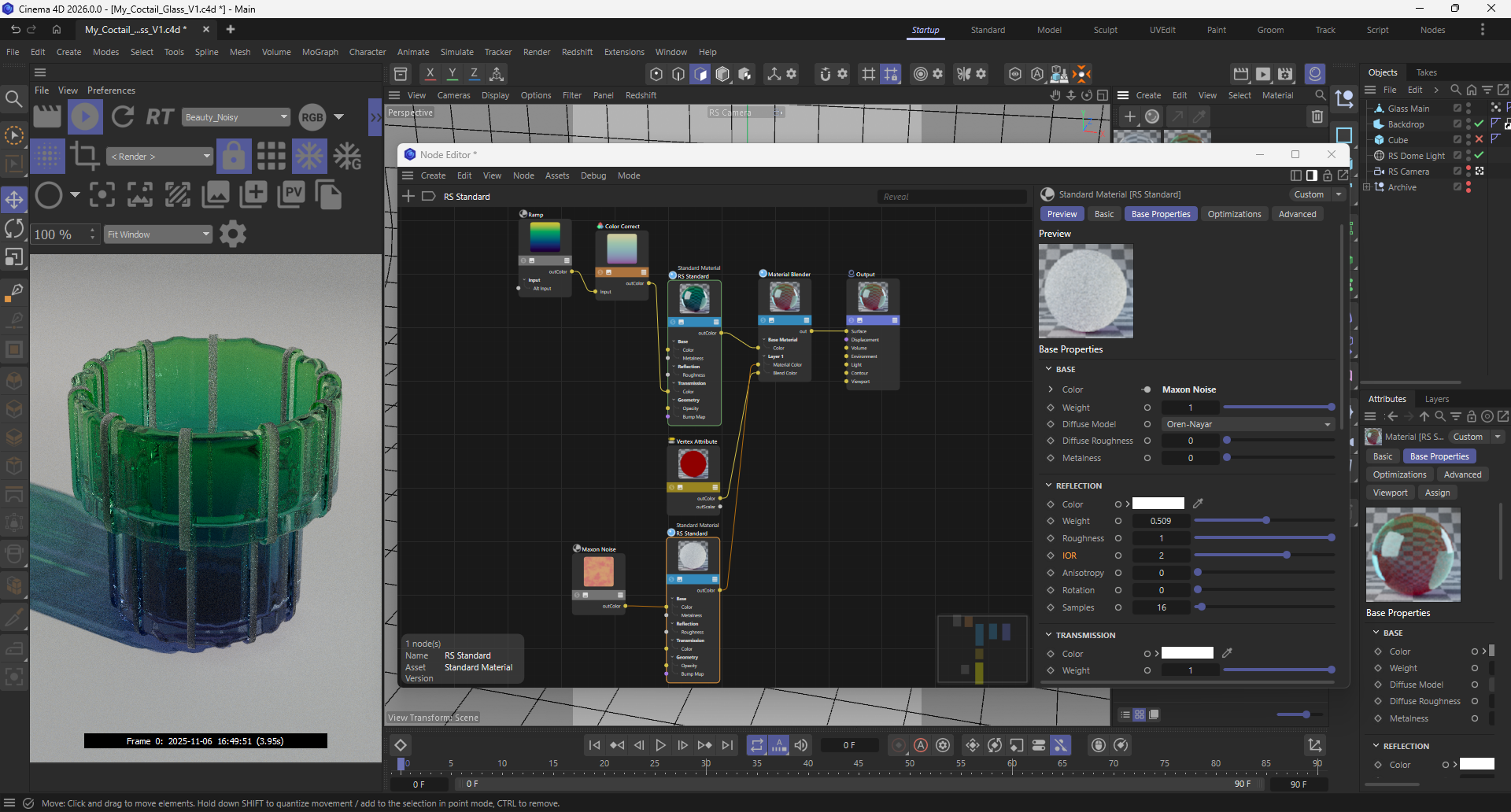Open the Beauty_Noisy AOV dropdown

point(237,117)
